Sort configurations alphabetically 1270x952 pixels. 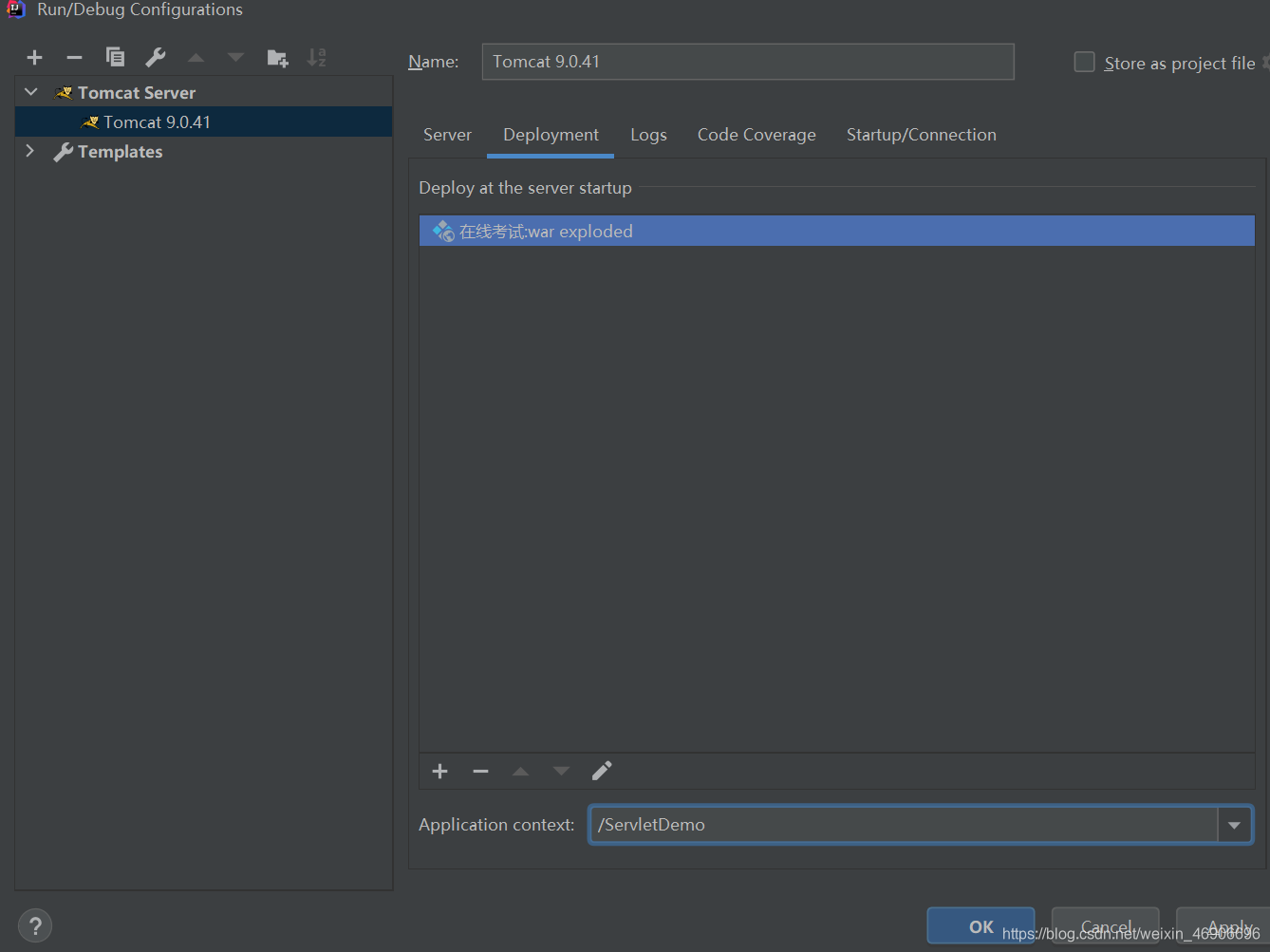coord(317,58)
